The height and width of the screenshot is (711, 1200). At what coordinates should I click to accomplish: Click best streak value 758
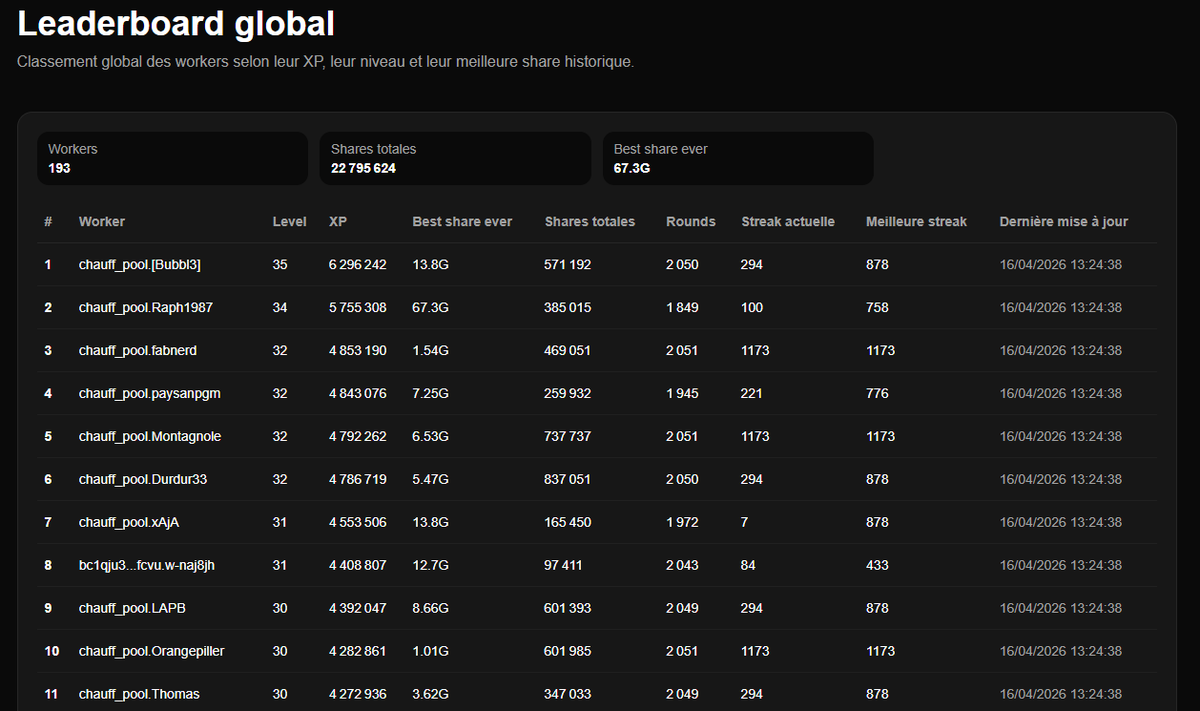877,308
